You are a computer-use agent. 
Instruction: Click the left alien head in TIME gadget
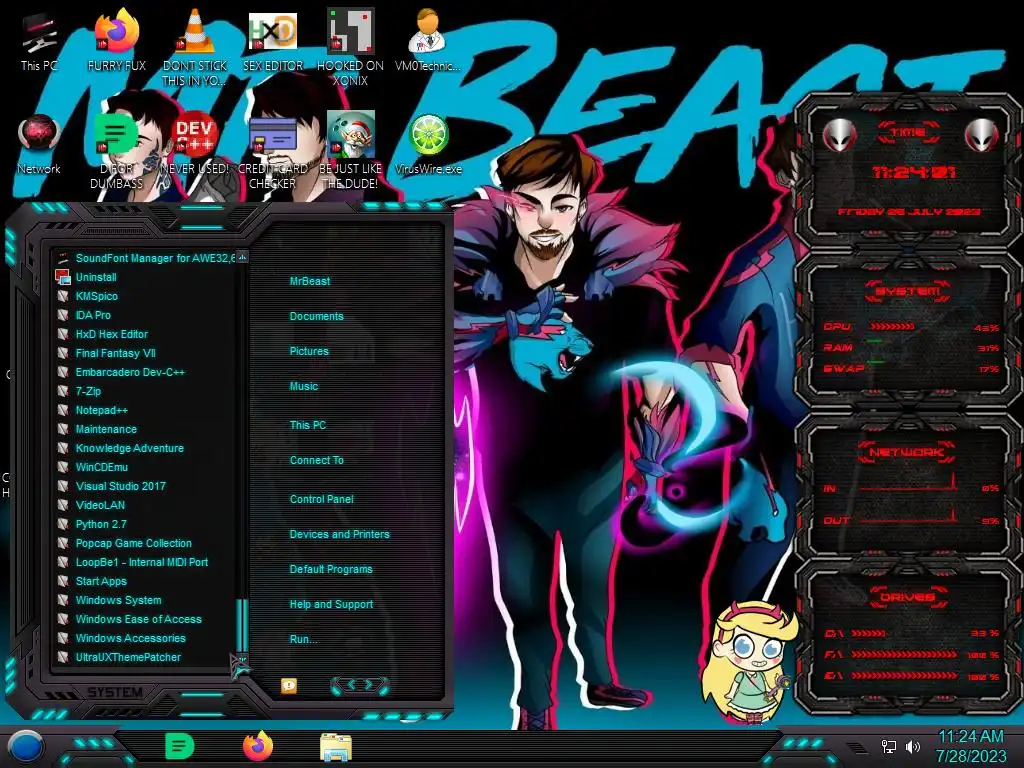840,135
